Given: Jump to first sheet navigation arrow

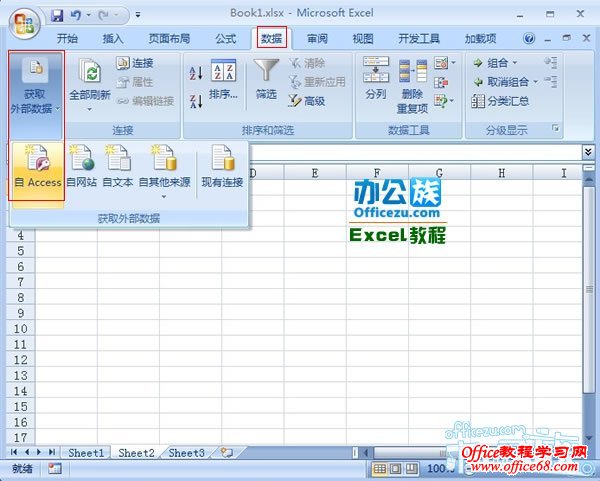Looking at the screenshot, I should [14, 452].
